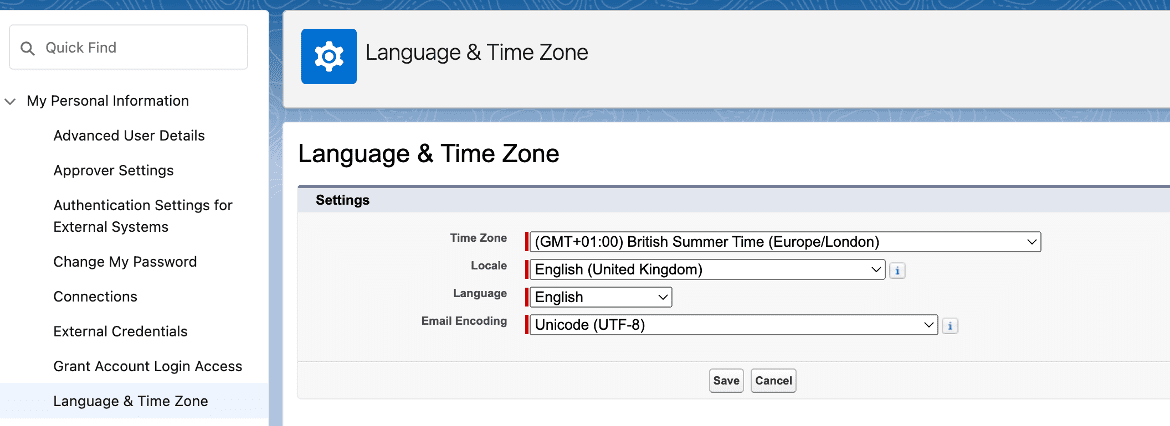Select Change My Password in sidebar

coord(125,262)
